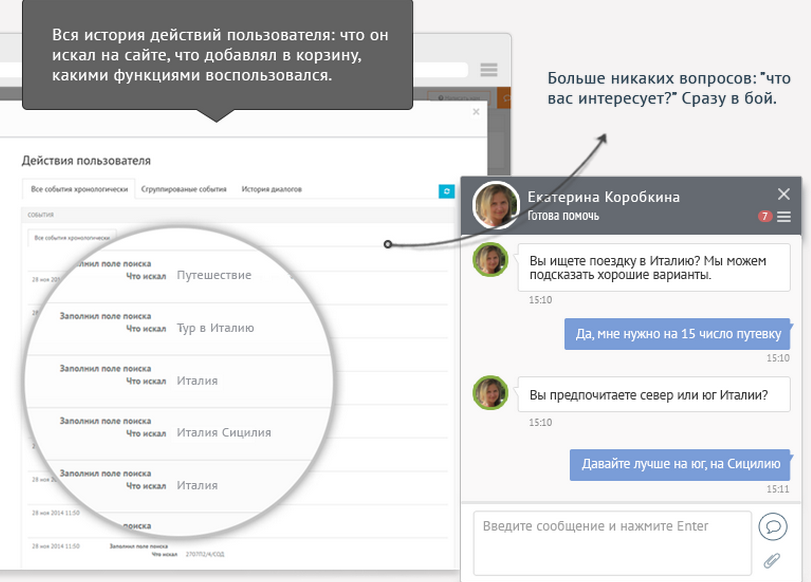Attach file with paperclip icon
Image resolution: width=811 pixels, height=582 pixels.
click(772, 561)
